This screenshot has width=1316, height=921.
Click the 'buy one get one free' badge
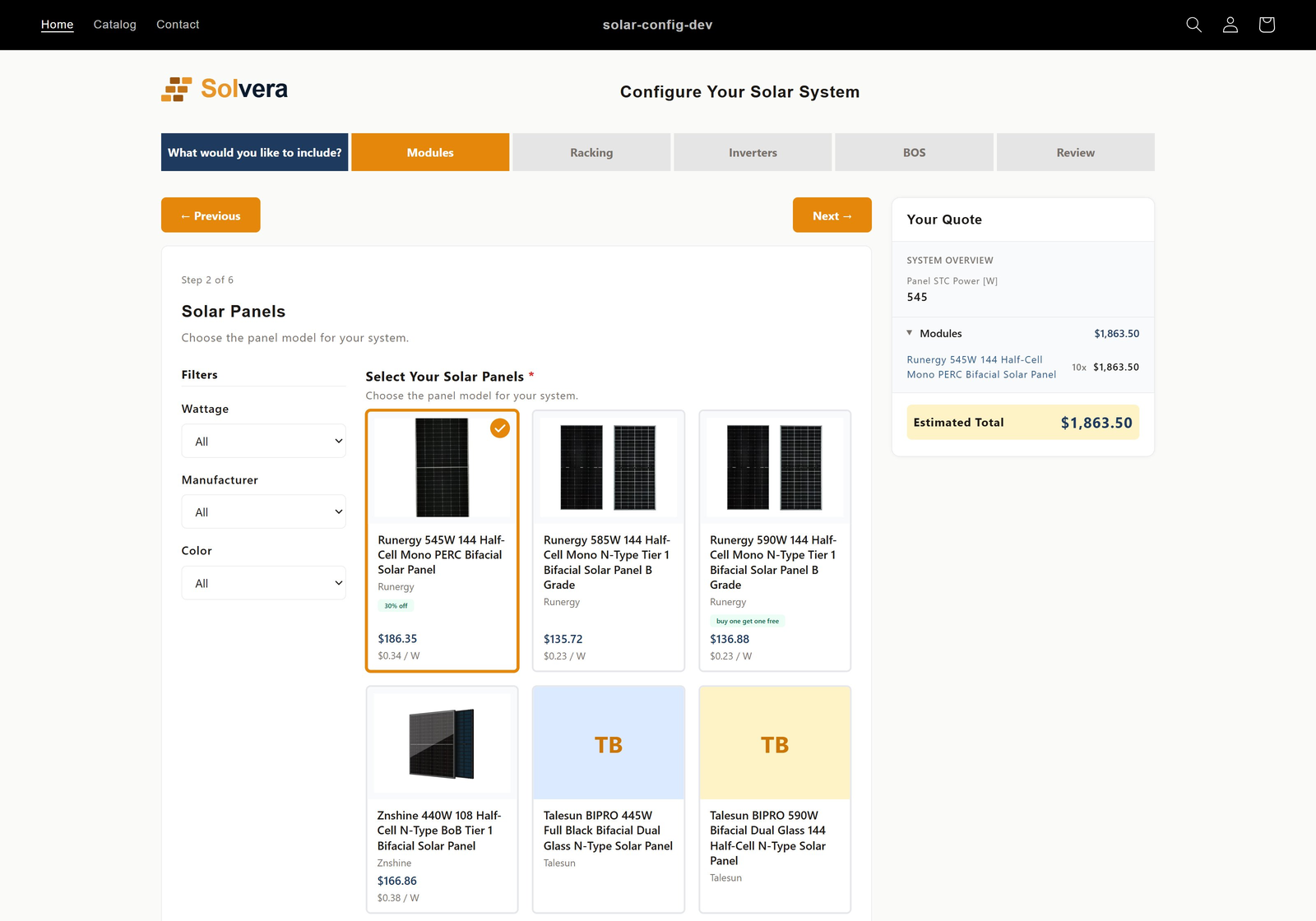point(747,621)
